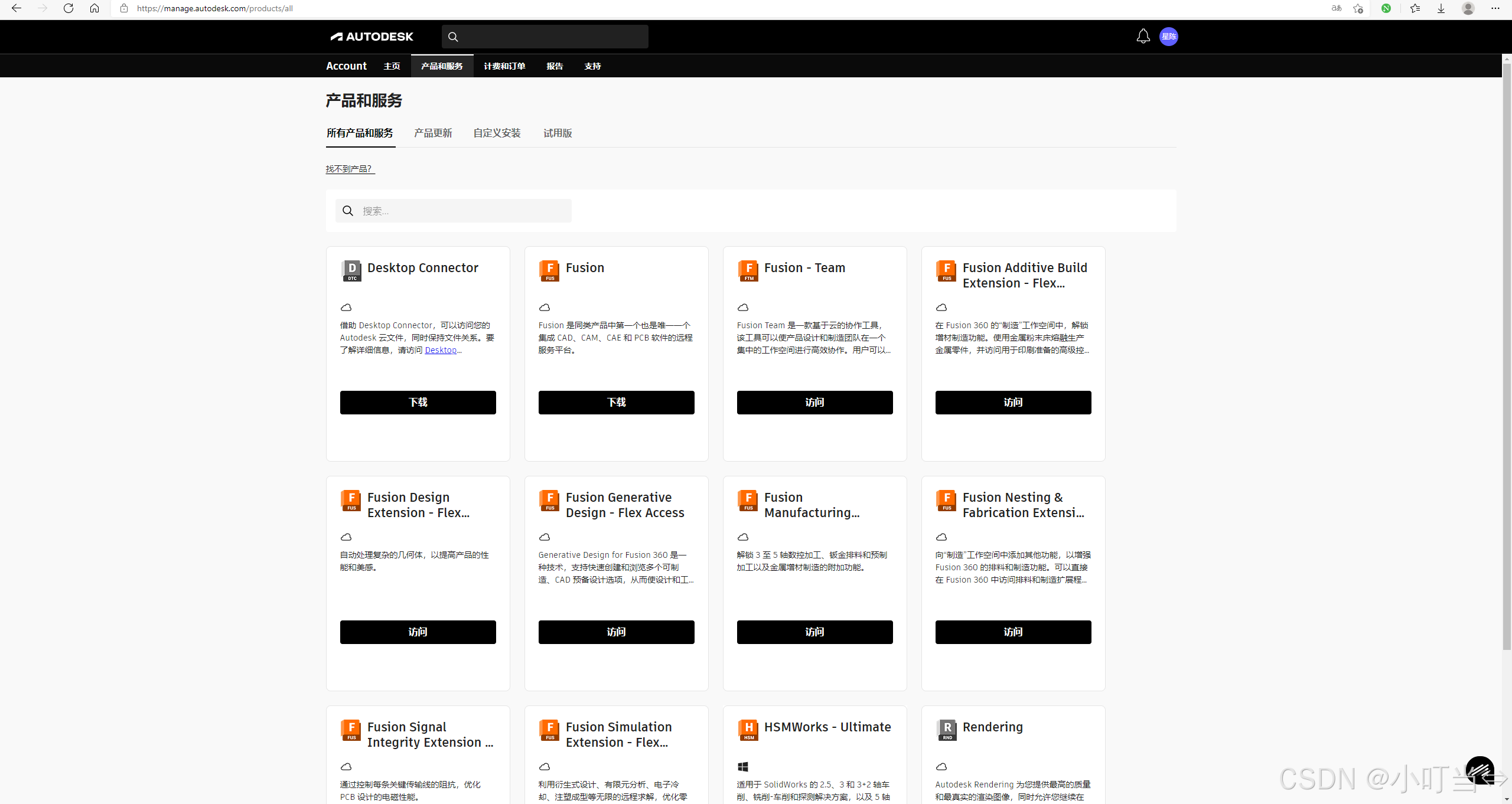
Task: Click the Desktop Connector product icon
Action: (351, 270)
